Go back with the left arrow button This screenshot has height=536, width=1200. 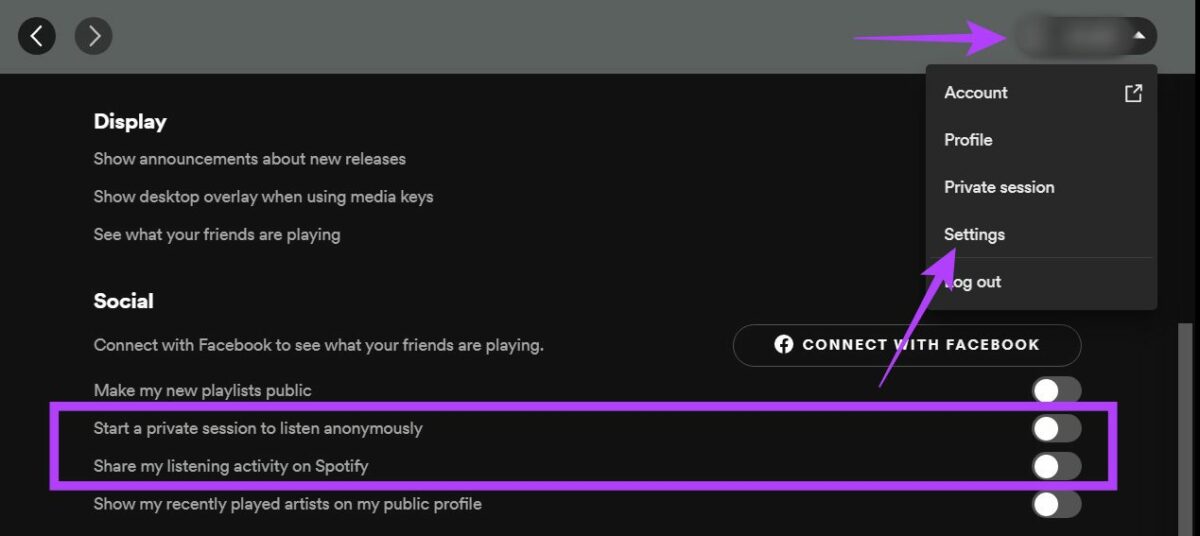point(37,37)
